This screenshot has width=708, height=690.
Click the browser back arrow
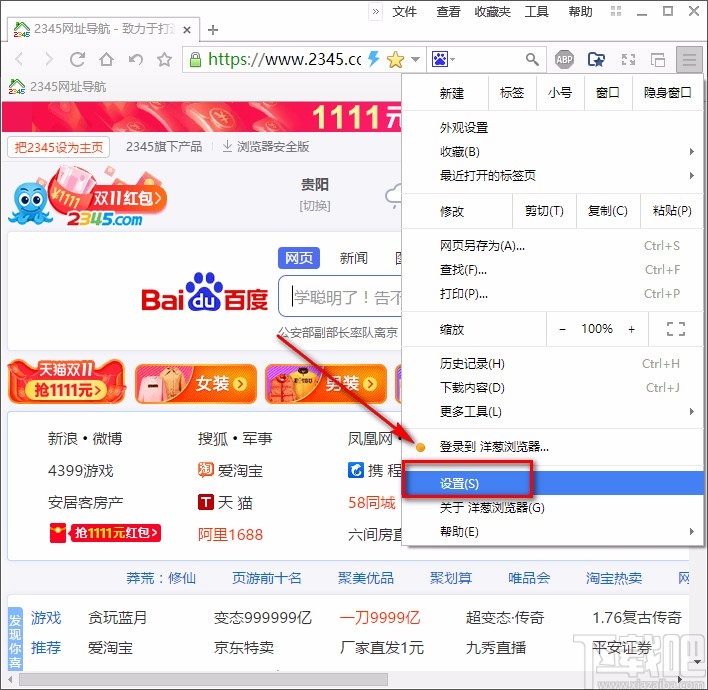point(19,59)
